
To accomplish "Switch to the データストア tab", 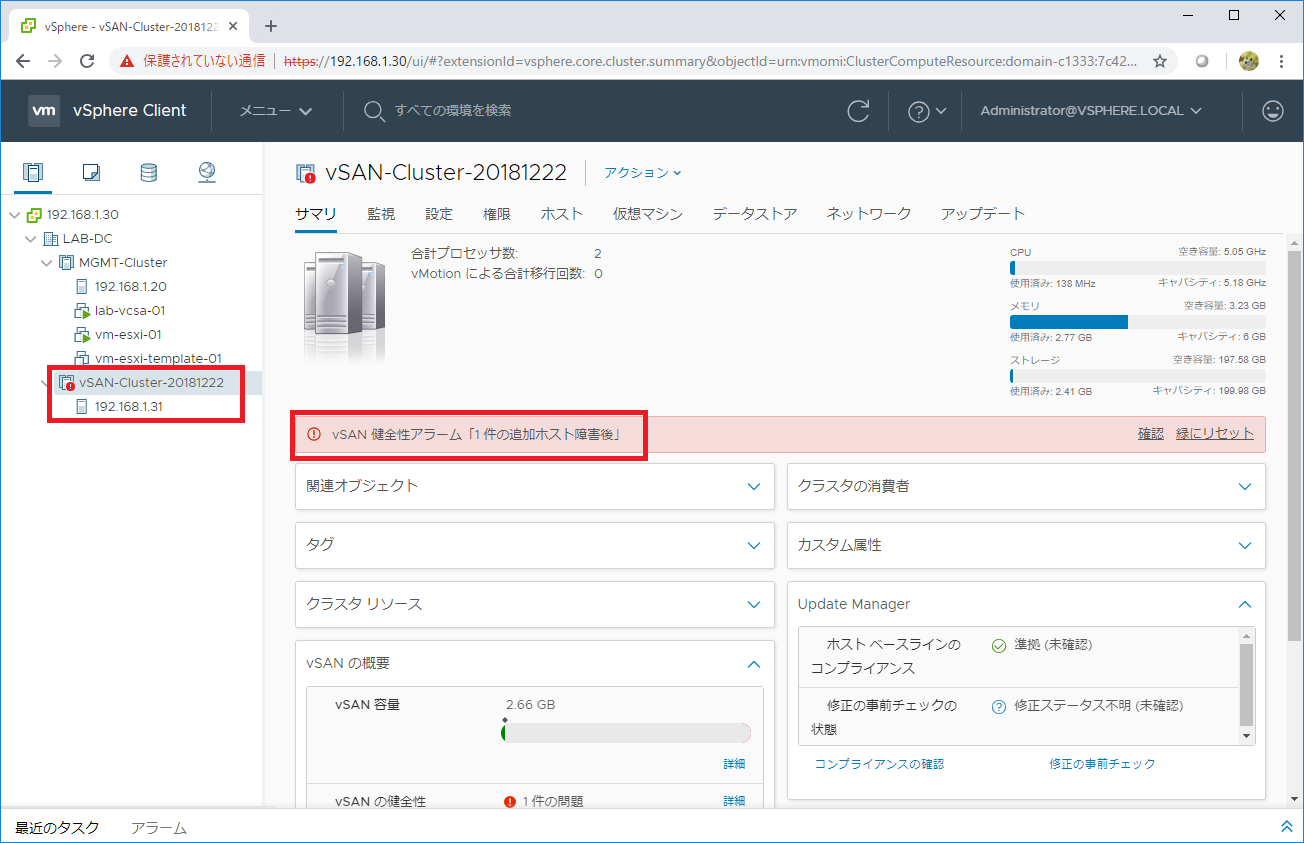I will tap(755, 214).
